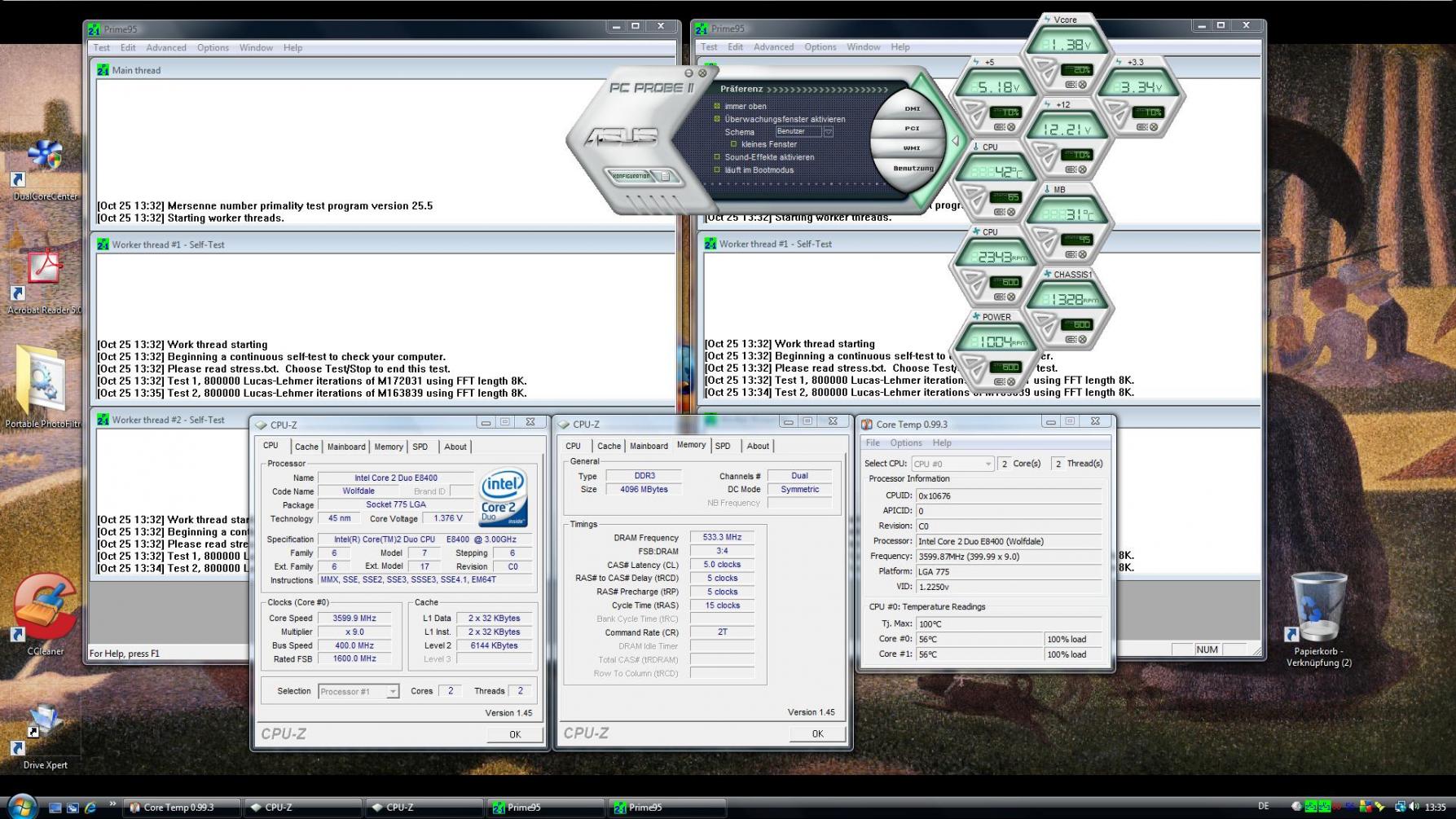Toggle 'Sound-Effekte aktivieren' checkbox
This screenshot has width=1456, height=819.
click(717, 157)
